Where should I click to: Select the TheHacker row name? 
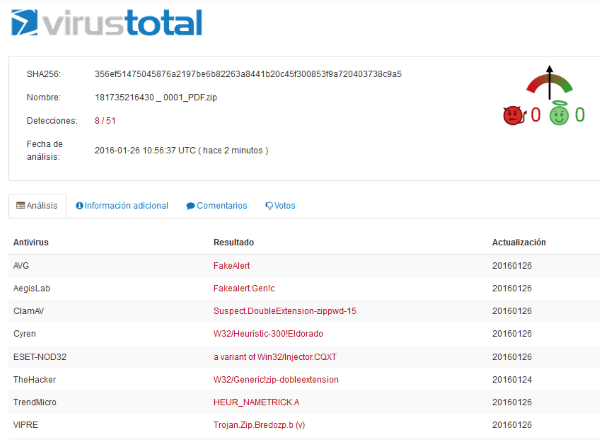pos(34,380)
